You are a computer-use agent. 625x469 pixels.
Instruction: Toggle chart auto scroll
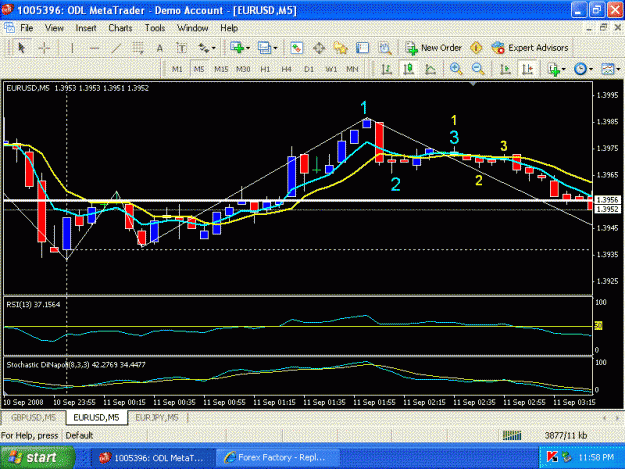pos(505,69)
